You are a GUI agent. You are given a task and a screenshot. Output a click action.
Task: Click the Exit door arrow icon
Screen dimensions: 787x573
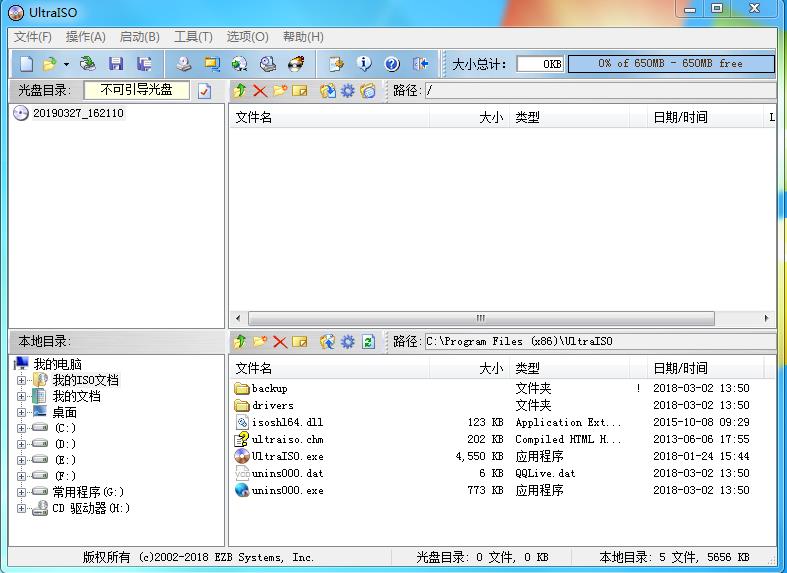pyautogui.click(x=421, y=64)
